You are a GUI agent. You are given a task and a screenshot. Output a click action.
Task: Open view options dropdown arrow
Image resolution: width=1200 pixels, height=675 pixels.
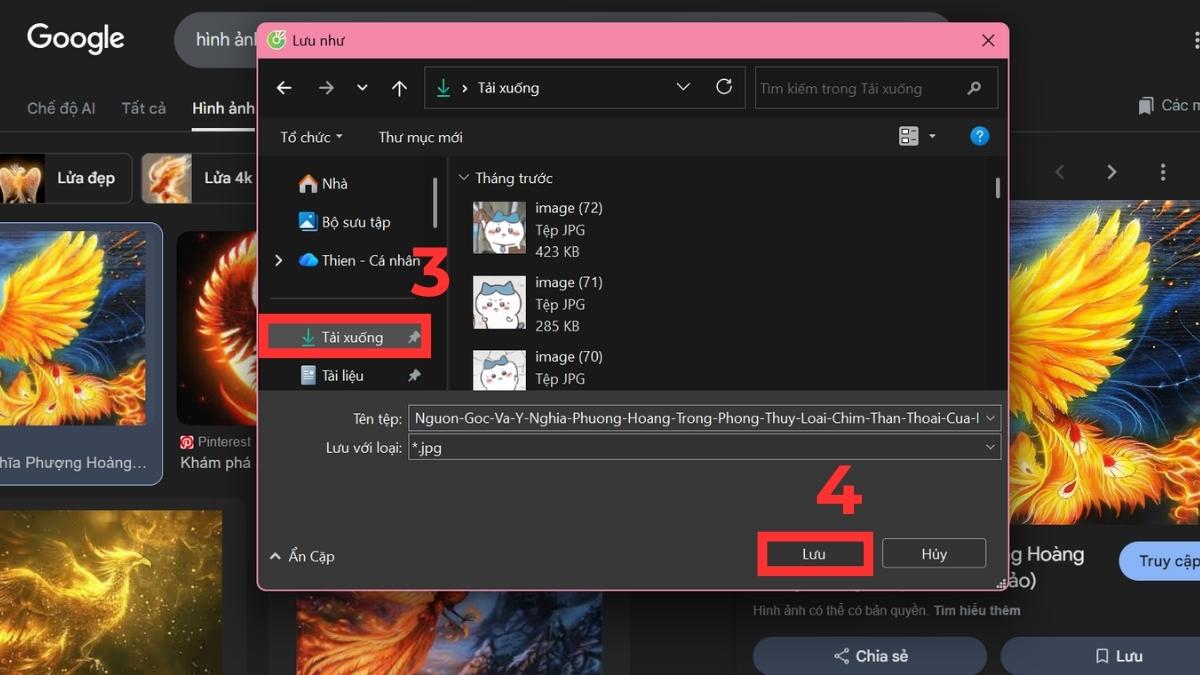click(932, 136)
